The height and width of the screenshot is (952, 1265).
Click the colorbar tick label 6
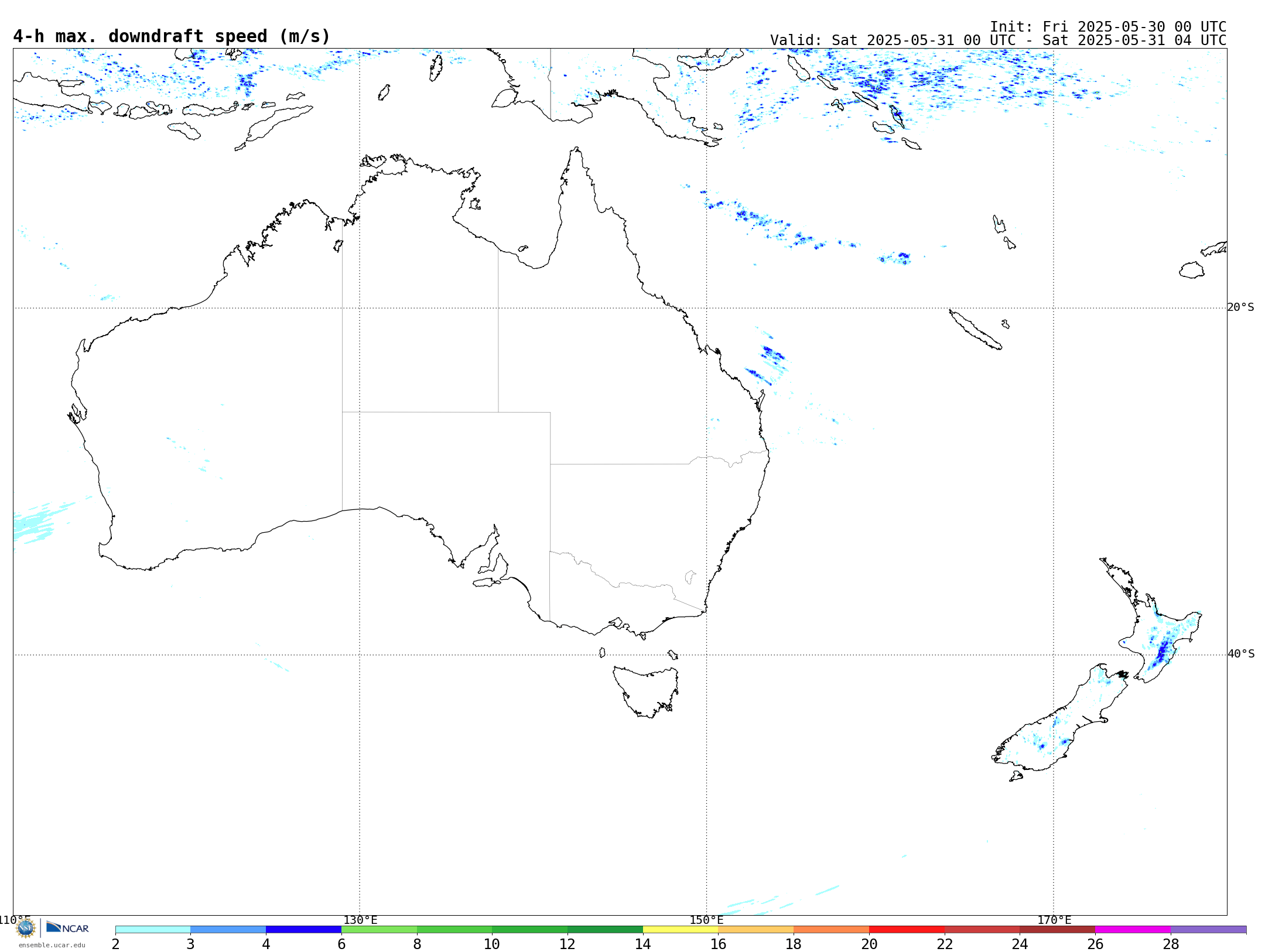pyautogui.click(x=341, y=944)
